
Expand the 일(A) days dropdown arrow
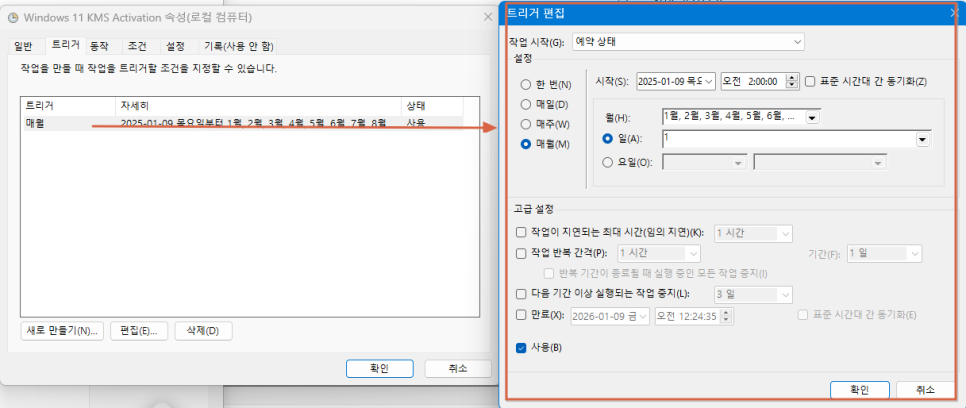point(923,140)
